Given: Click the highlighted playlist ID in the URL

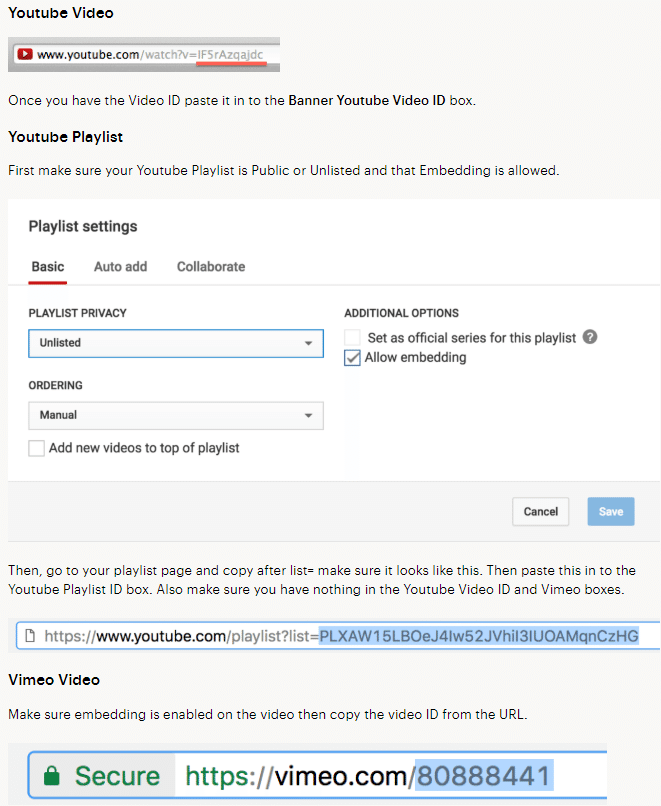Looking at the screenshot, I should click(x=478, y=636).
